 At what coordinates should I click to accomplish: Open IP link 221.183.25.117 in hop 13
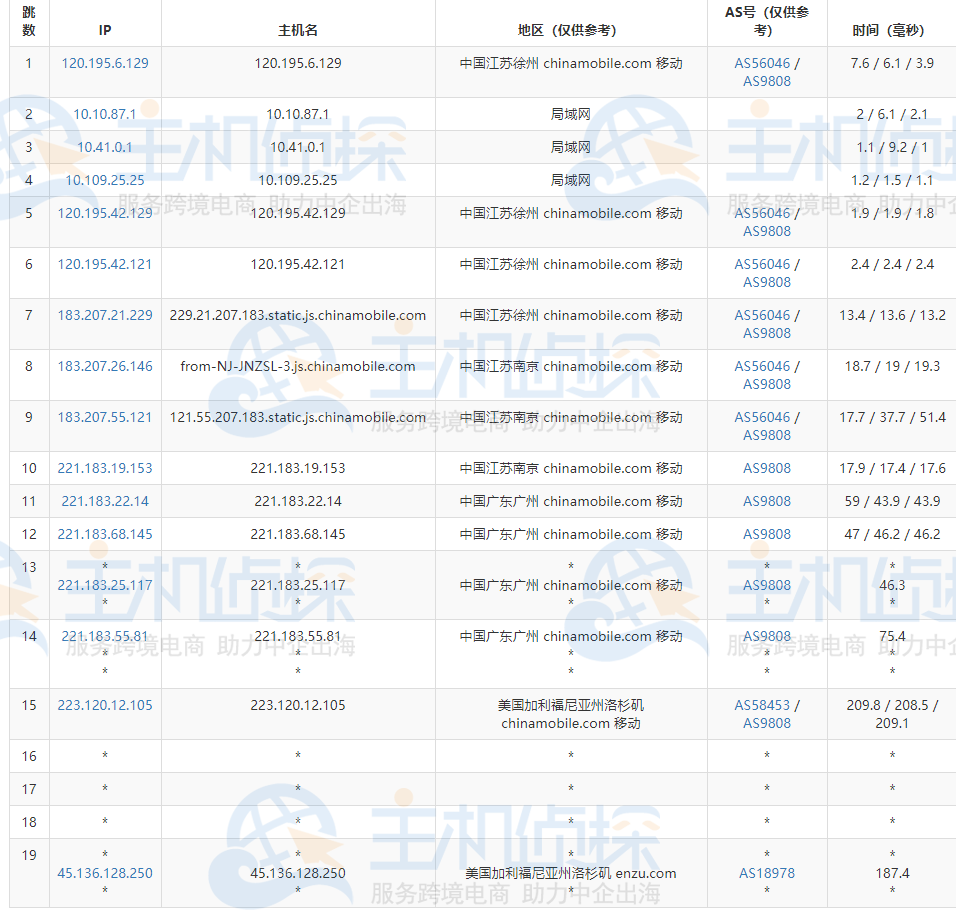tap(105, 585)
